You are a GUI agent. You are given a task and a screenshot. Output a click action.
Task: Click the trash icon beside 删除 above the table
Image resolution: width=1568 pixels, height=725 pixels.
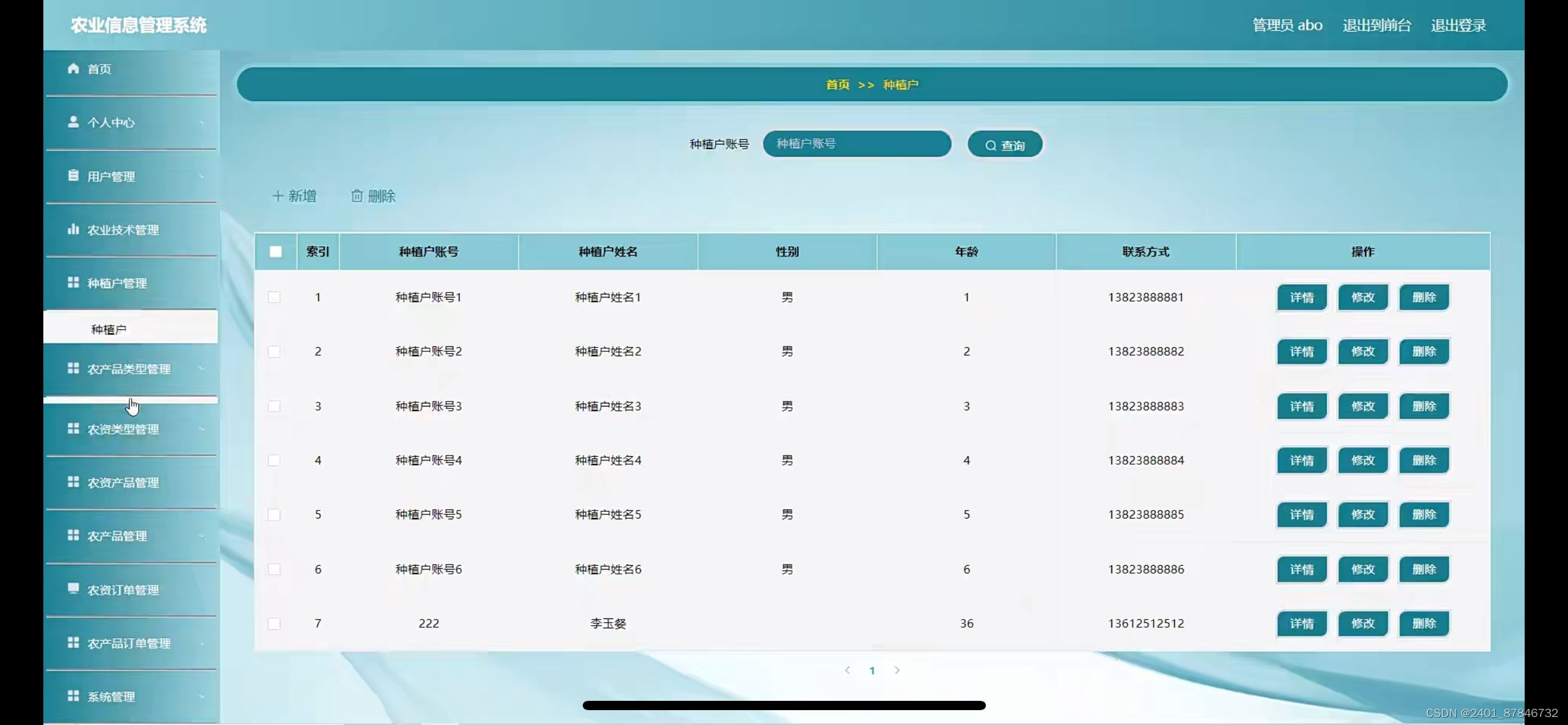(357, 196)
